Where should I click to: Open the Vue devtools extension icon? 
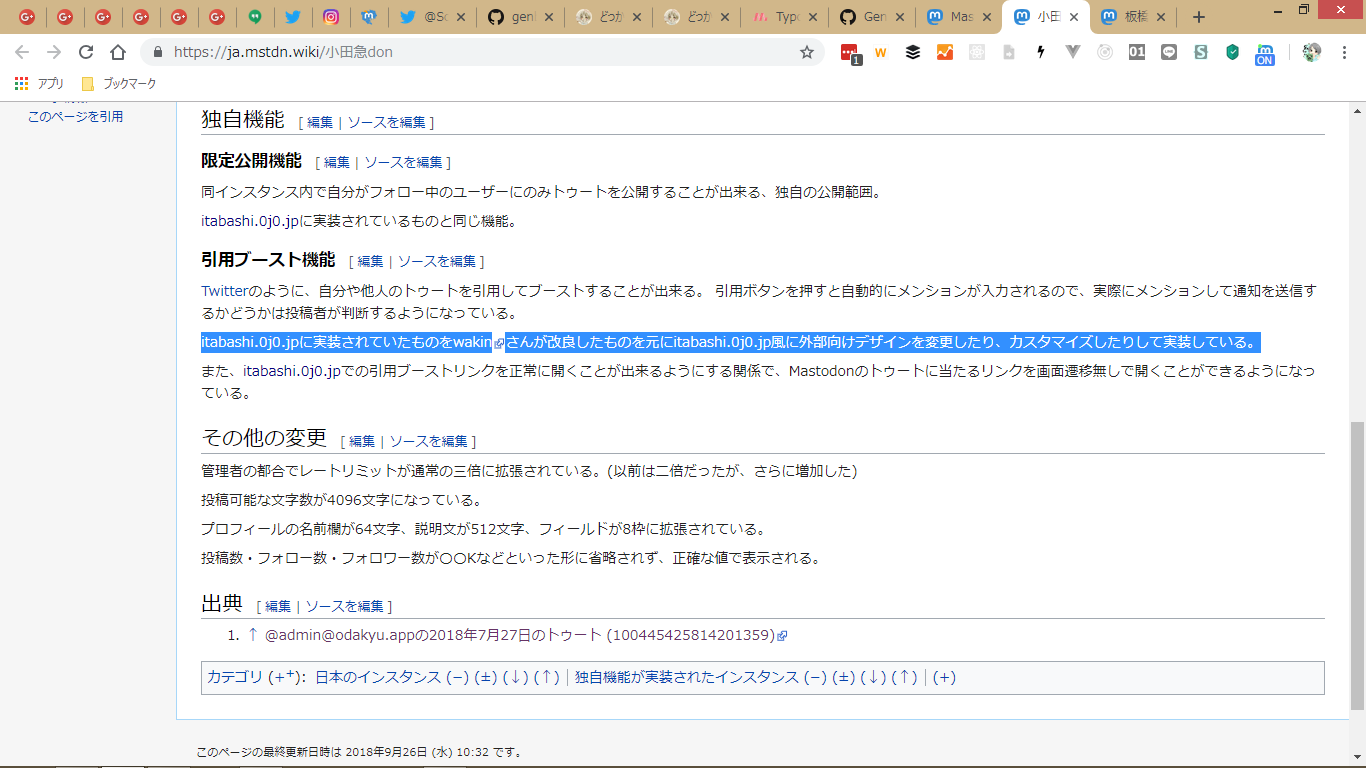(1073, 53)
